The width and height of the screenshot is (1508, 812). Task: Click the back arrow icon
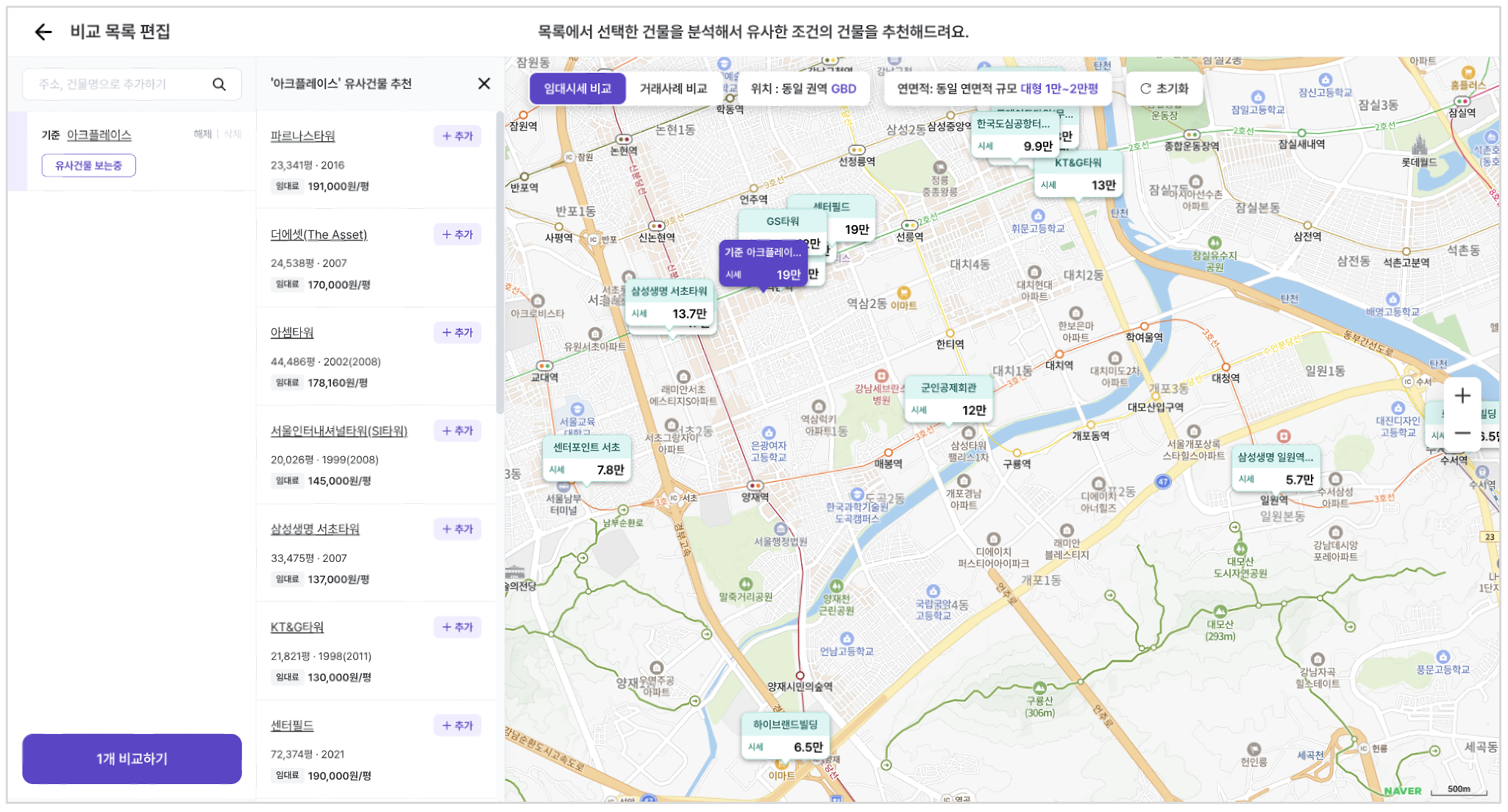(43, 32)
